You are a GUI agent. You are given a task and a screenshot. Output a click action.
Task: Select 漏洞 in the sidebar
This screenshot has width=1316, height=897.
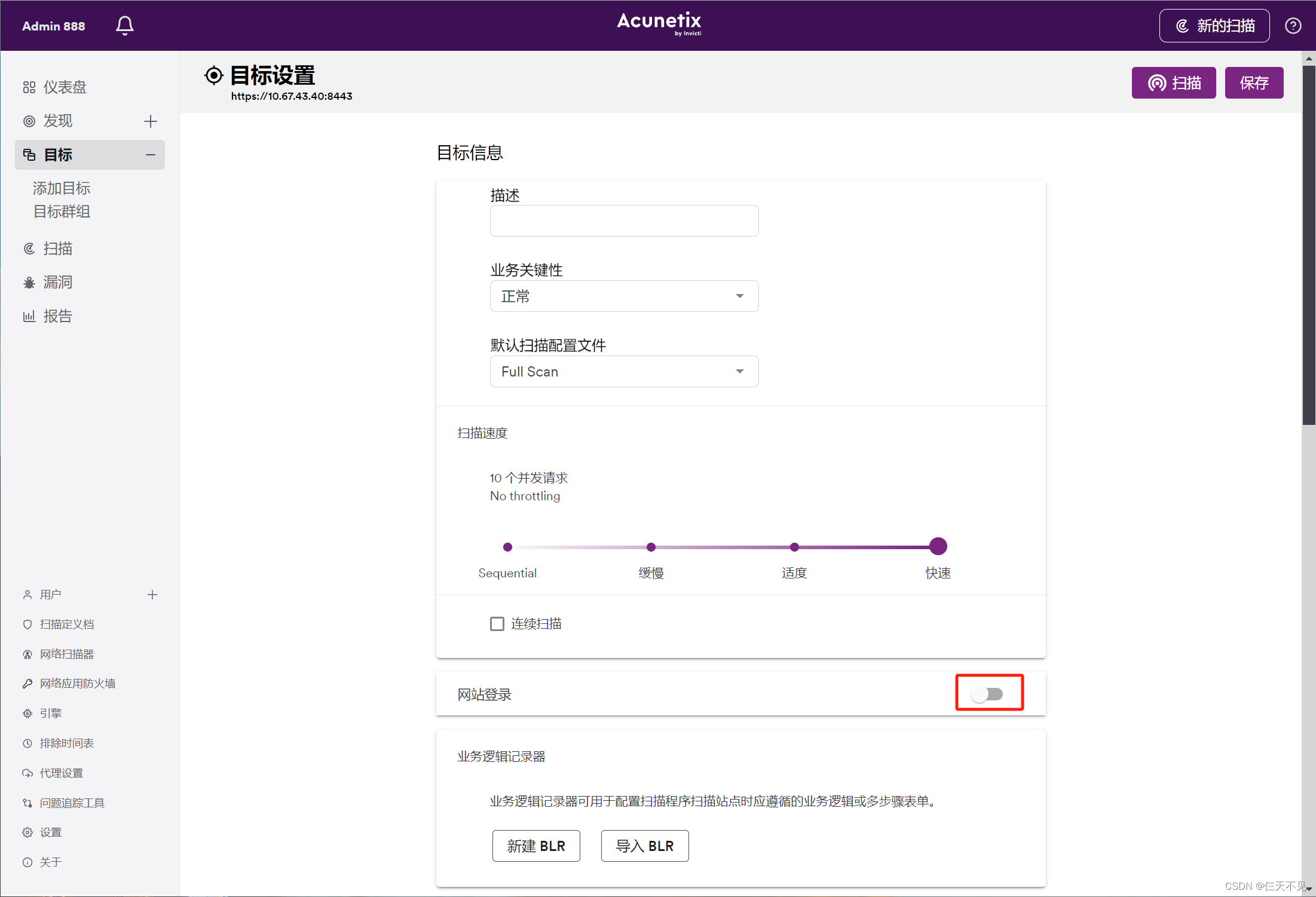click(58, 282)
